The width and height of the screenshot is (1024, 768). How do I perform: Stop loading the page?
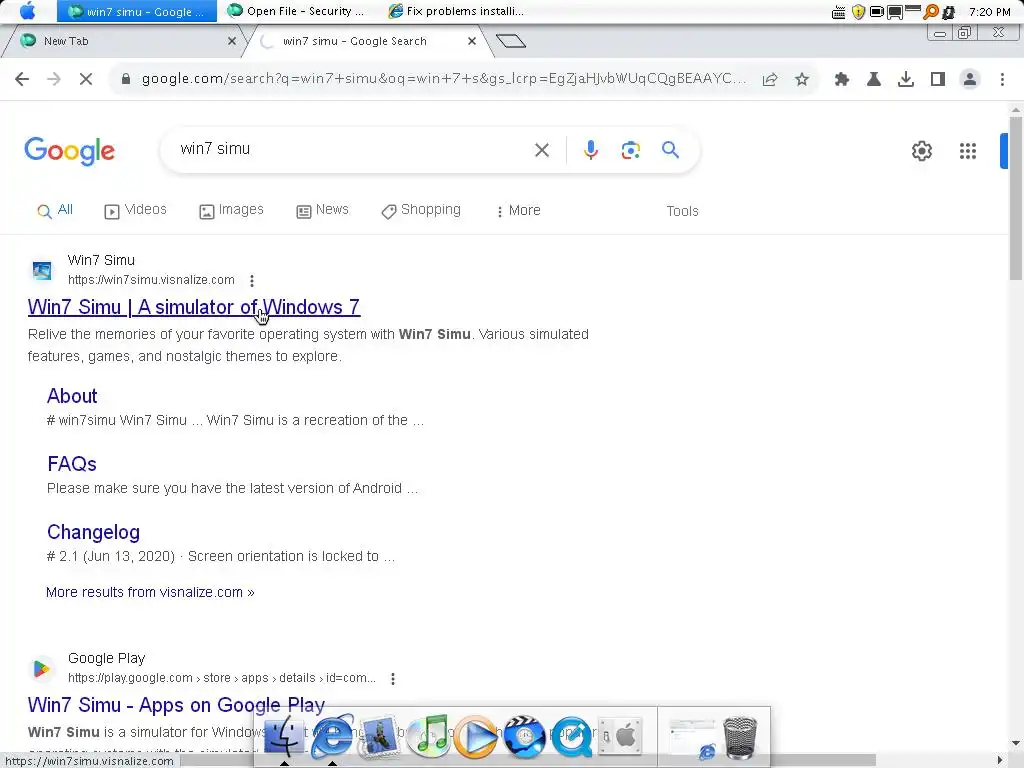[x=86, y=79]
